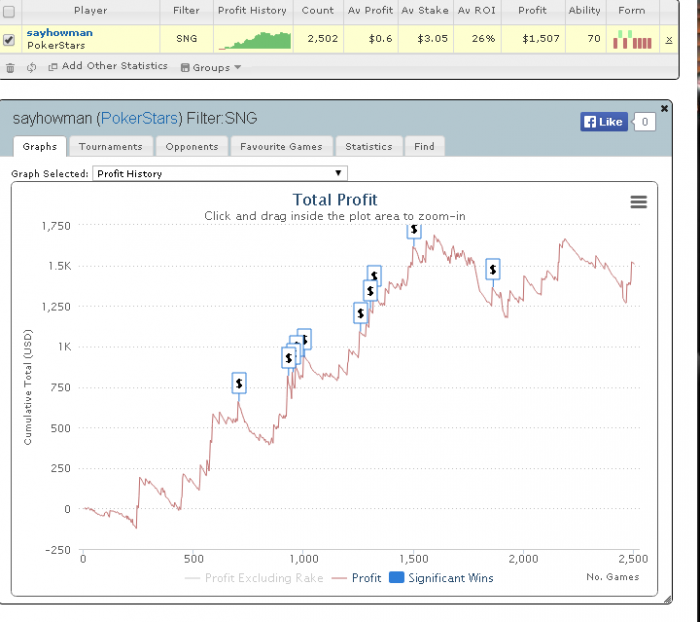
Task: Click the 26% Av ROI value
Action: click(x=483, y=39)
